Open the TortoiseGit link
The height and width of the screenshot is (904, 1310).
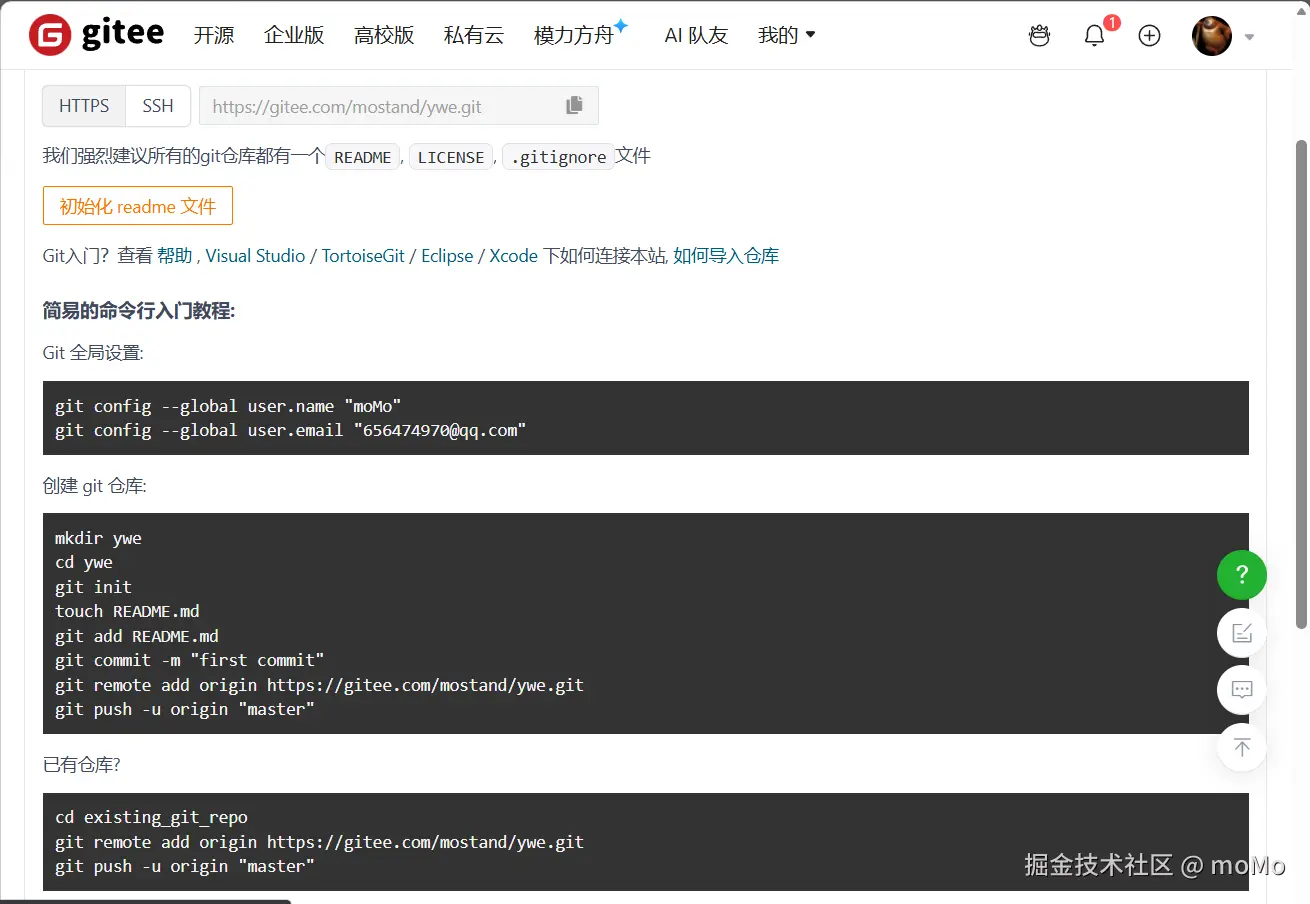click(363, 256)
